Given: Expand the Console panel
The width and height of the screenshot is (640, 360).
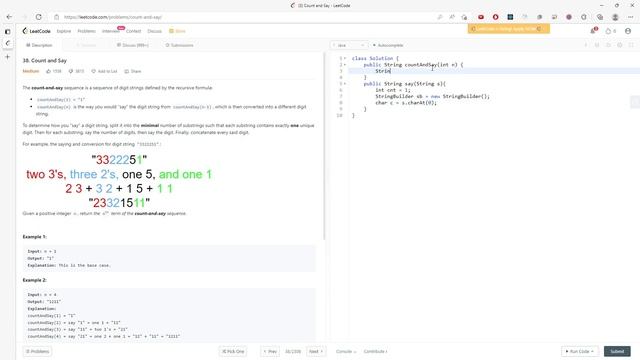Looking at the screenshot, I should click(x=346, y=351).
